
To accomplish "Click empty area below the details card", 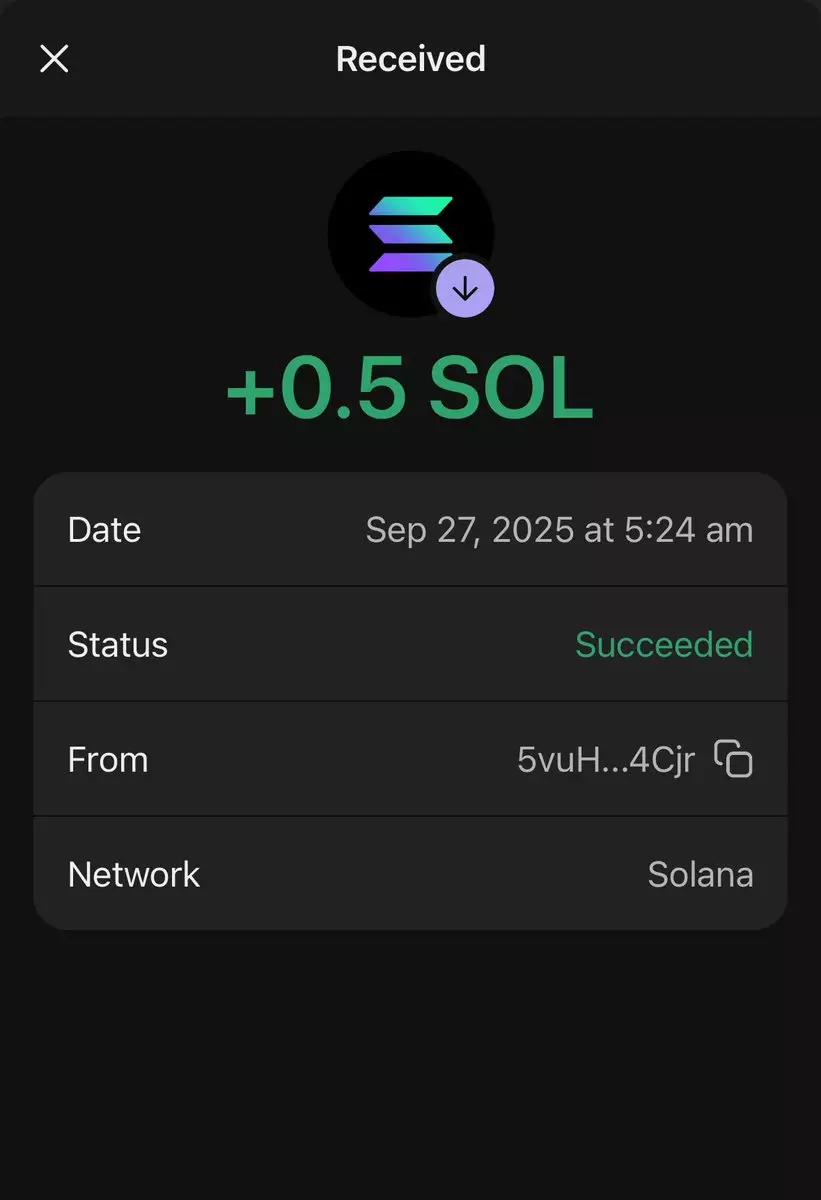I will pos(410,1060).
